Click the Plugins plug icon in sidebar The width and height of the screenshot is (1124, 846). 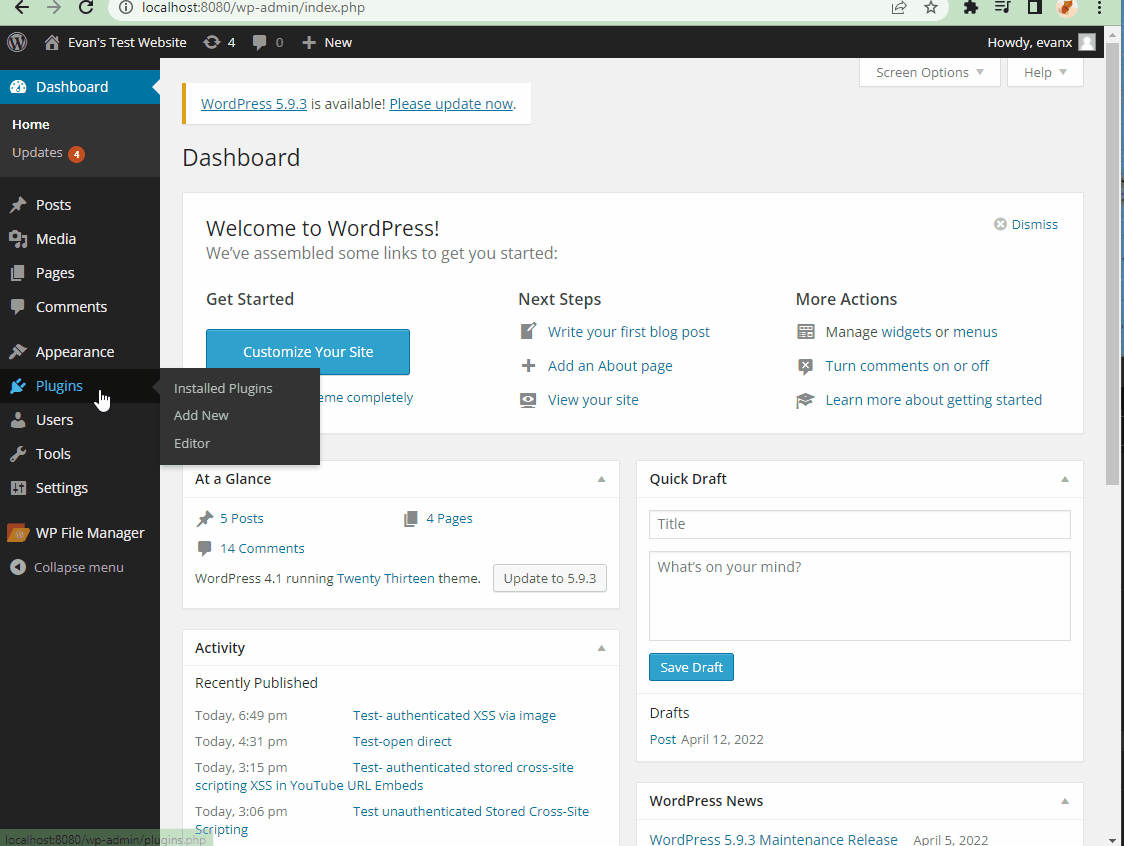[18, 386]
